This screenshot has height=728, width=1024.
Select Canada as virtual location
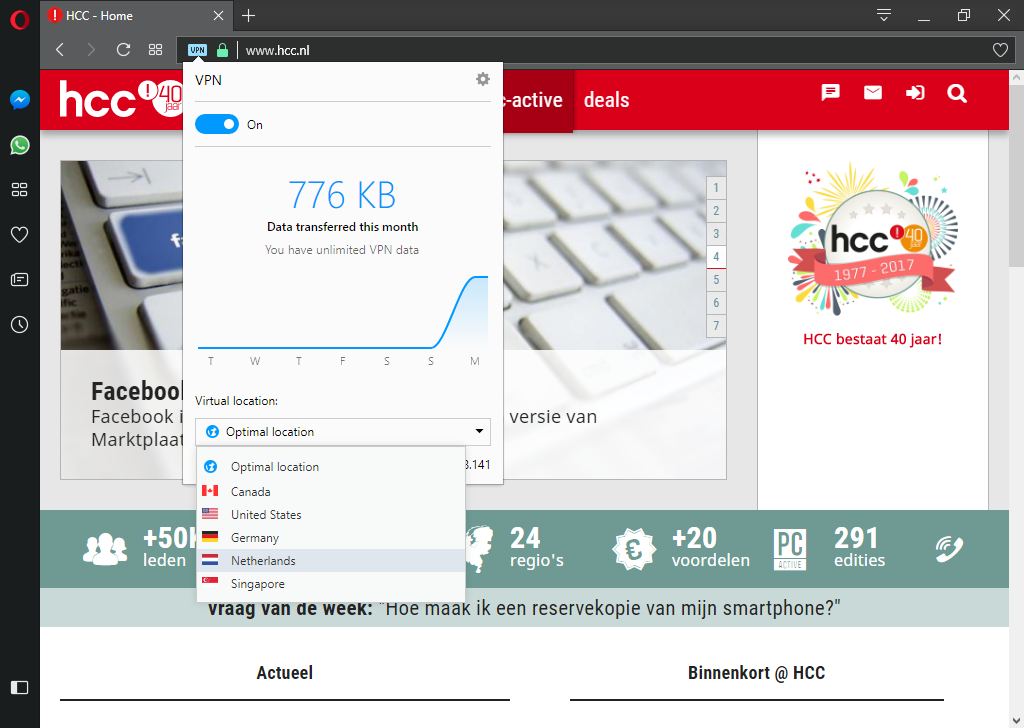[330, 492]
